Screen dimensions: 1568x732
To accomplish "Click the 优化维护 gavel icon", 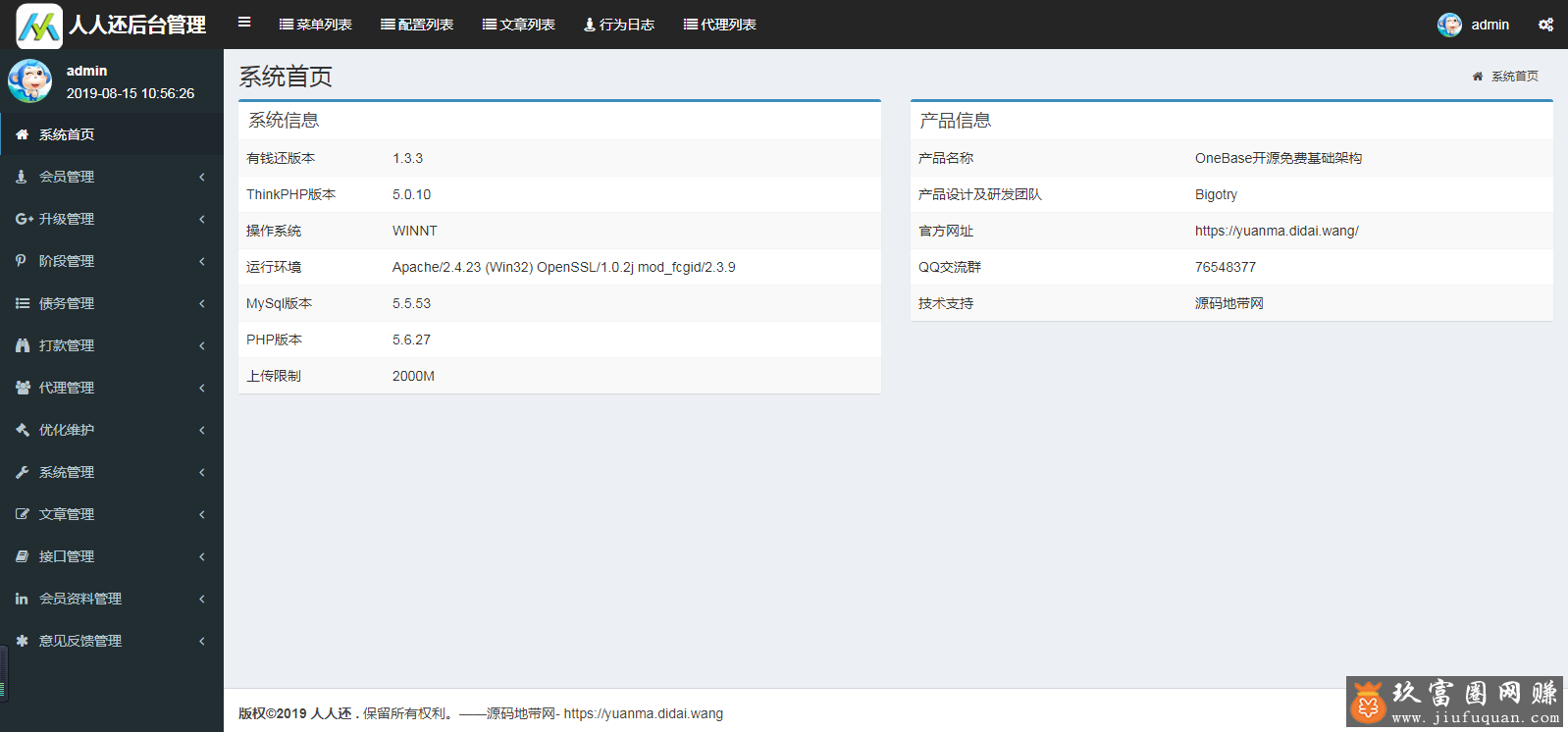I will pyautogui.click(x=22, y=430).
